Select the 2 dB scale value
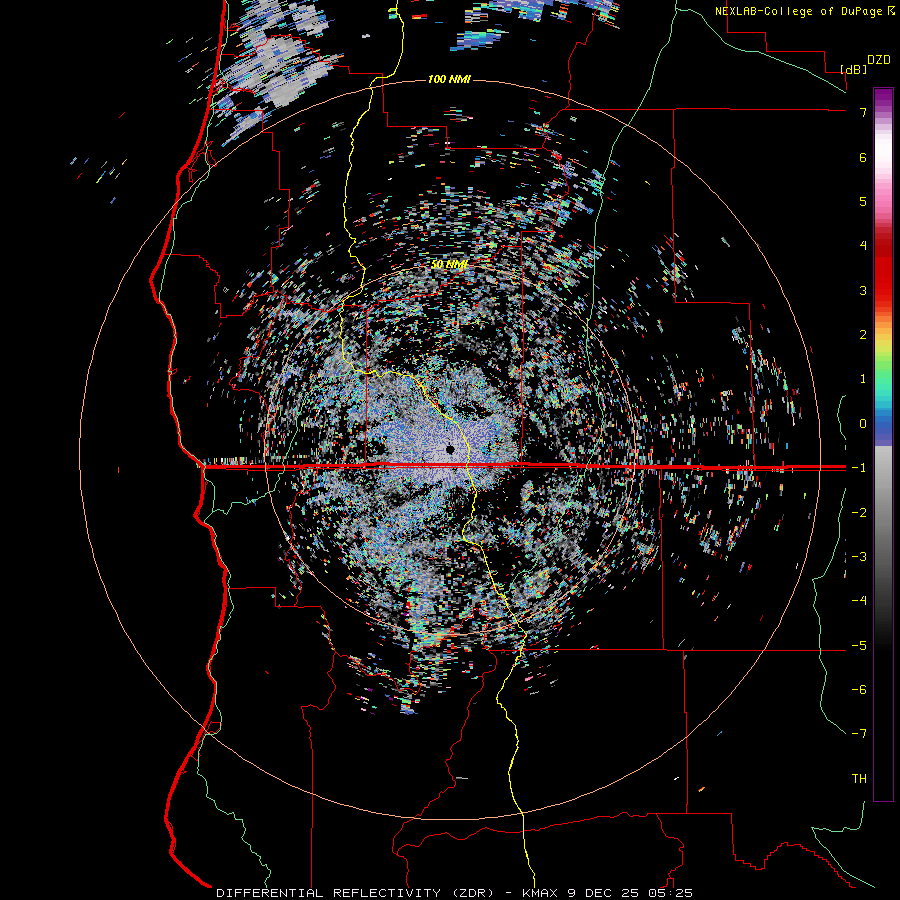Viewport: 900px width, 900px height. click(x=863, y=335)
